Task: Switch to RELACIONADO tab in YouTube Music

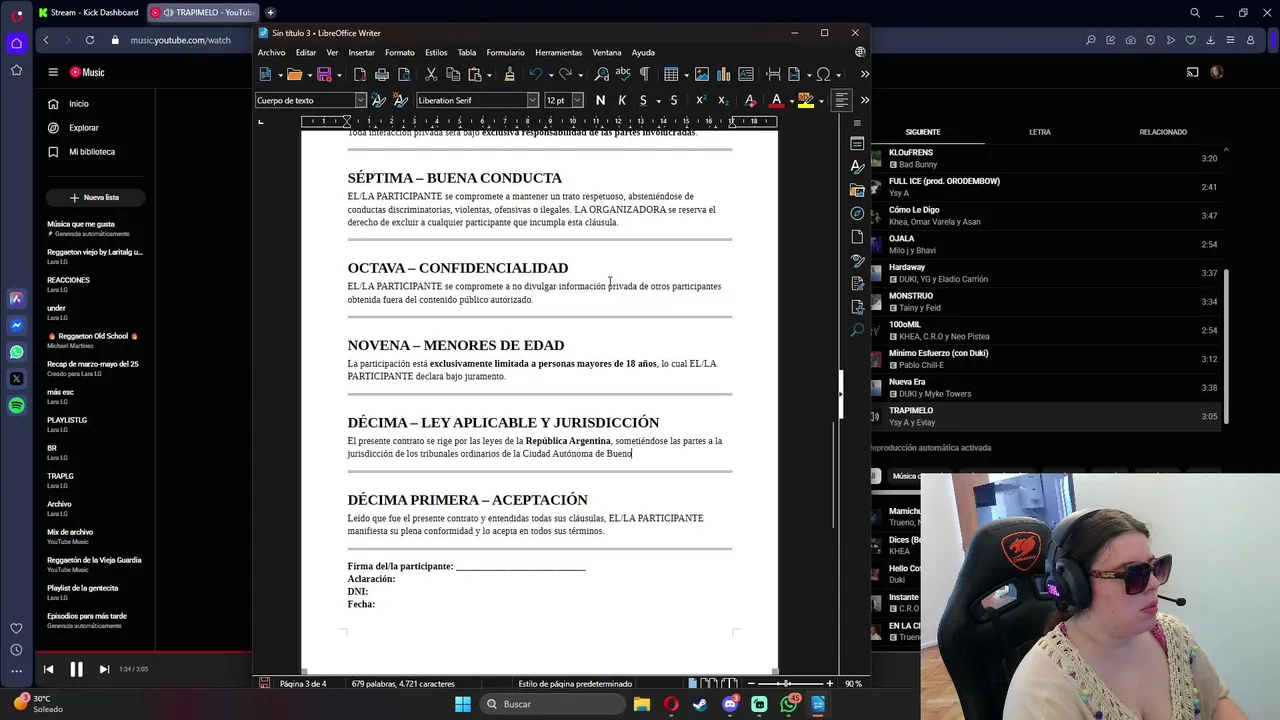Action: pyautogui.click(x=1163, y=132)
